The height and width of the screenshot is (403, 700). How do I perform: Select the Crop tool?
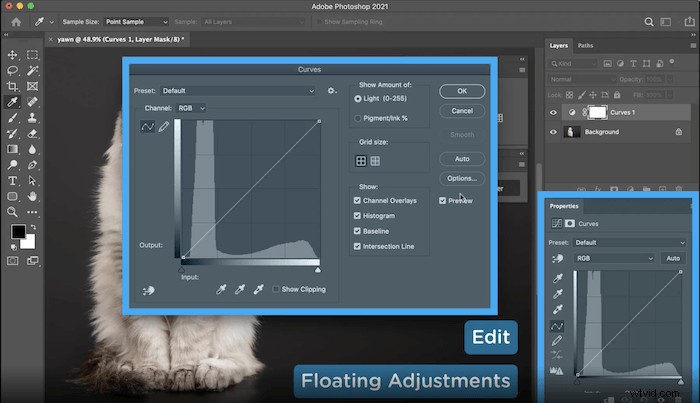pos(12,86)
